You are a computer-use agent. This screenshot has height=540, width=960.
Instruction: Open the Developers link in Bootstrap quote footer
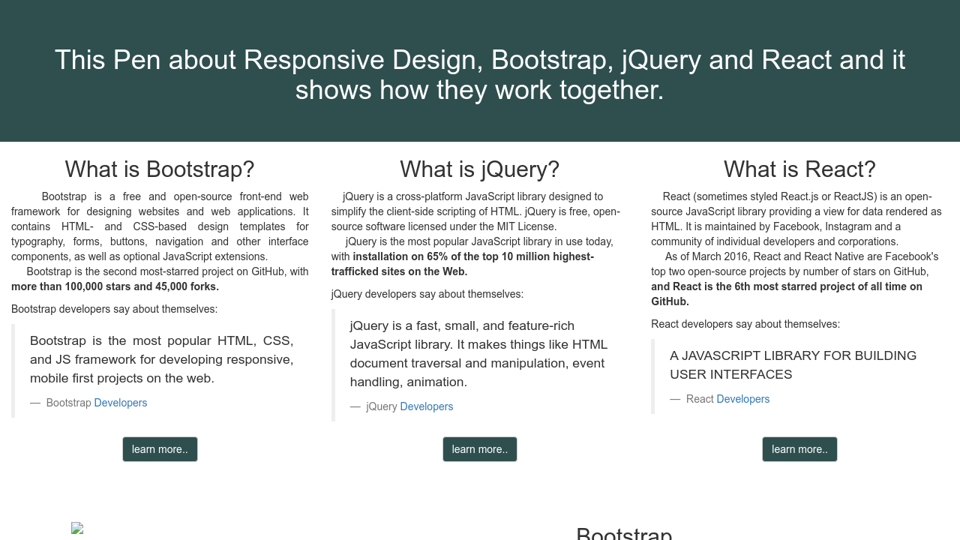coord(120,403)
